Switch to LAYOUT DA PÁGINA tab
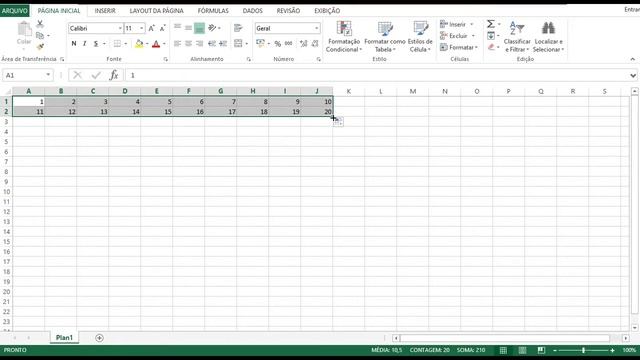 pos(156,11)
